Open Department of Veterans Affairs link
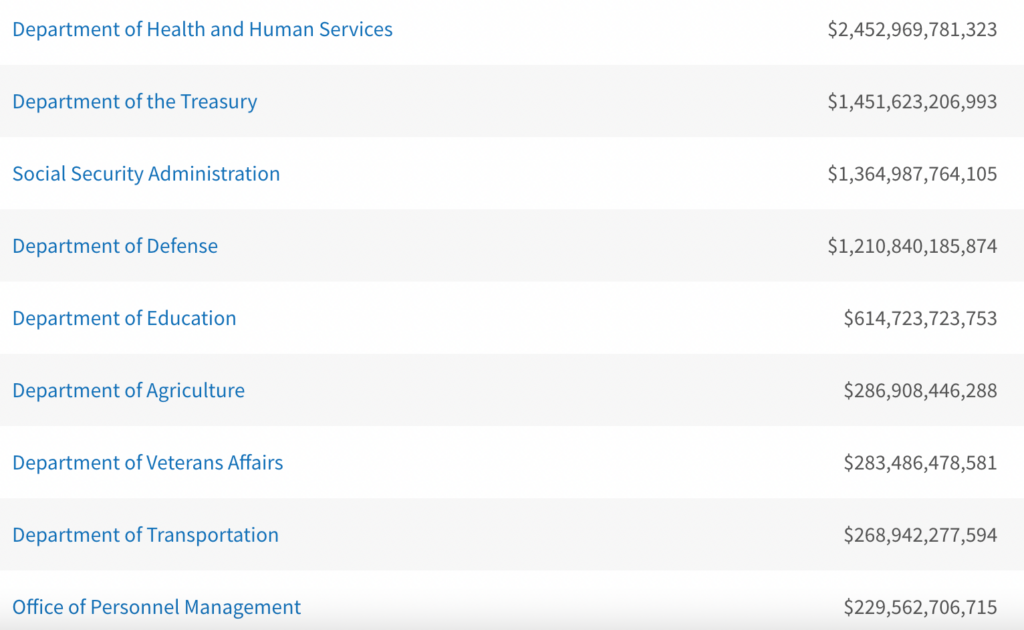The width and height of the screenshot is (1024, 630). 147,463
